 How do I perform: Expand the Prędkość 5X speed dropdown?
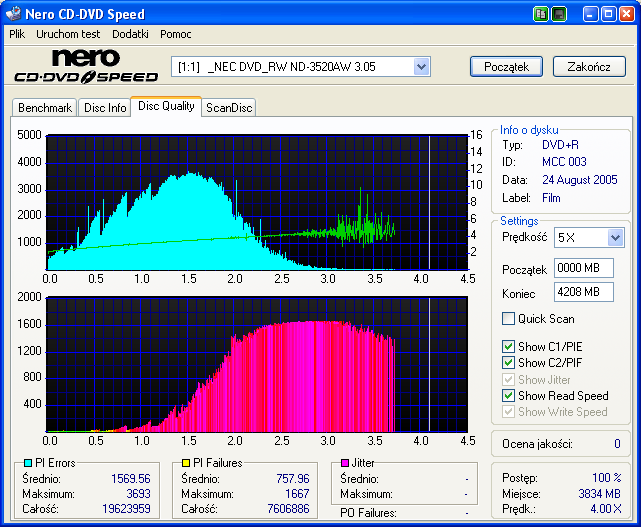(x=615, y=238)
